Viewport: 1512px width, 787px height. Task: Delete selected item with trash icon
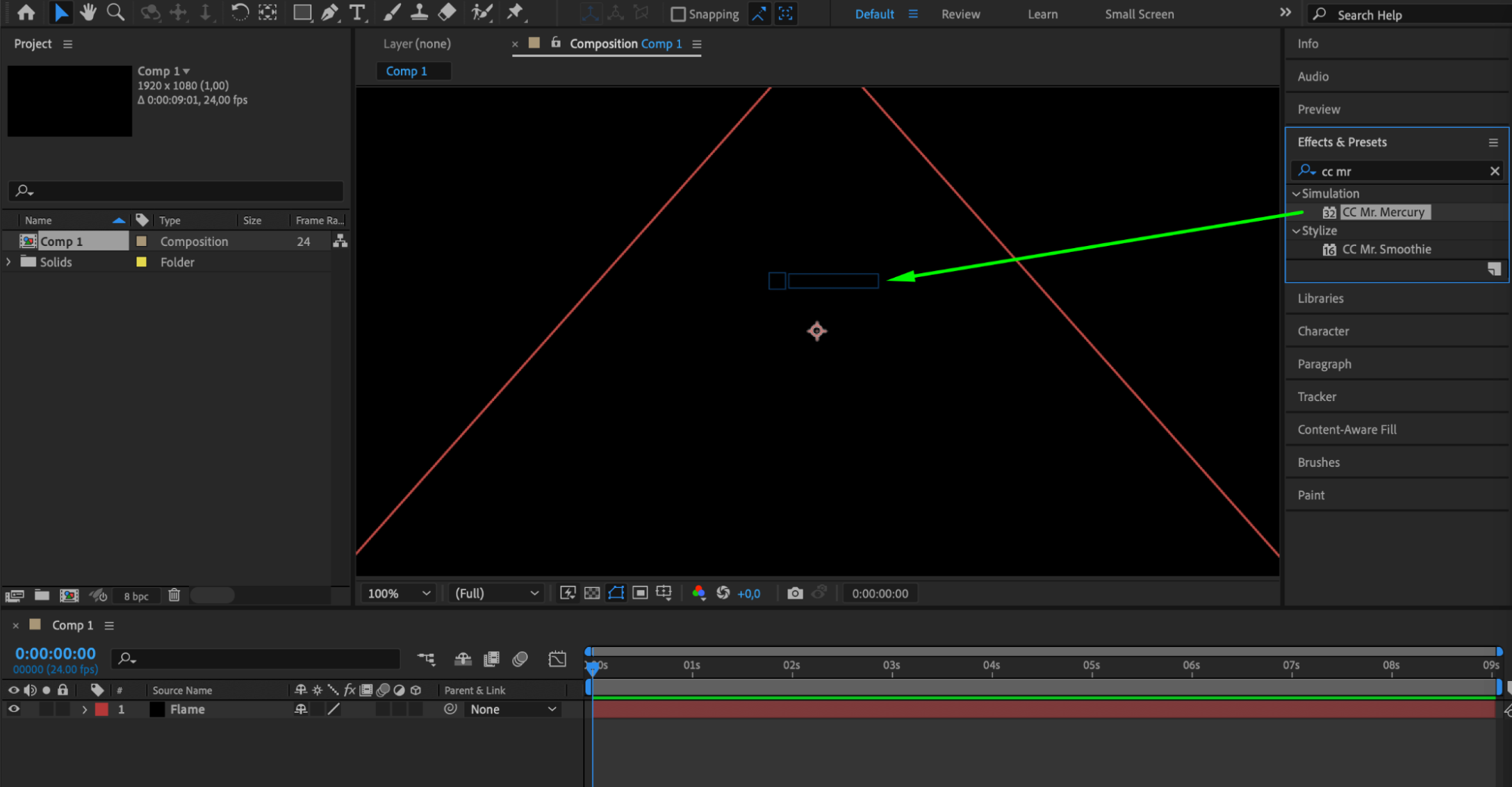(174, 596)
